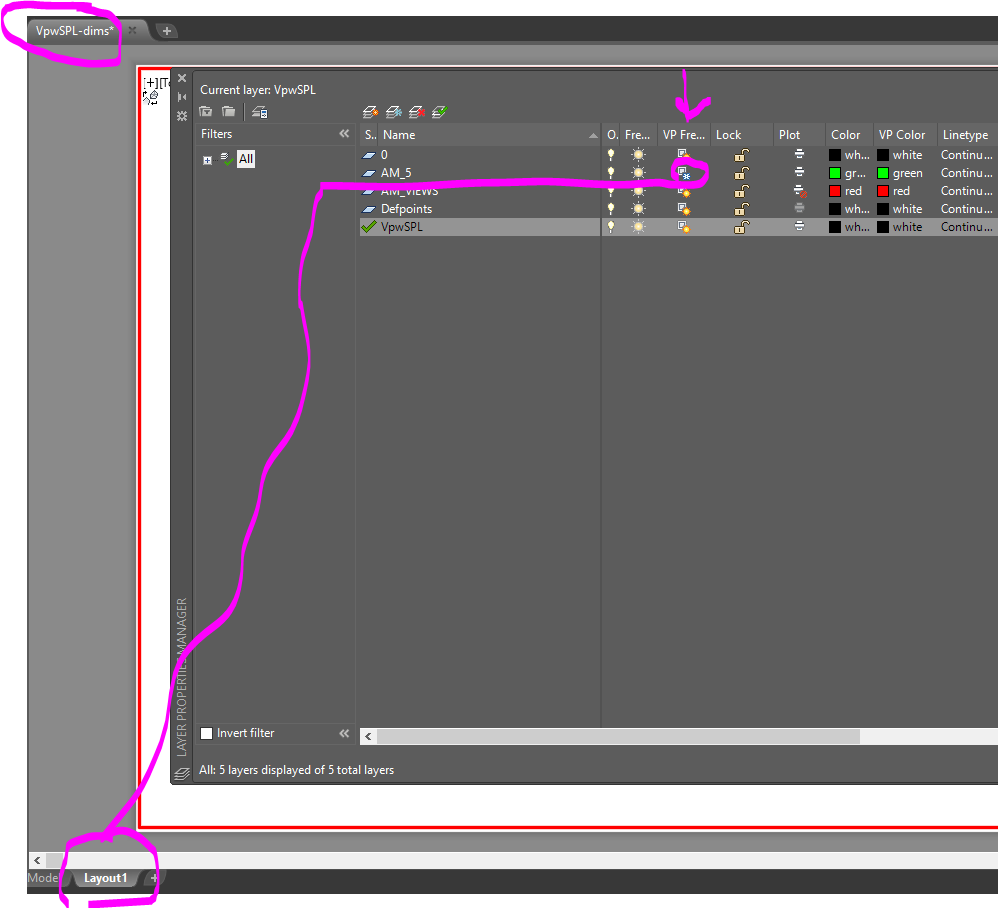Image resolution: width=998 pixels, height=908 pixels.
Task: Create new layer frozen in all viewports
Action: [394, 112]
